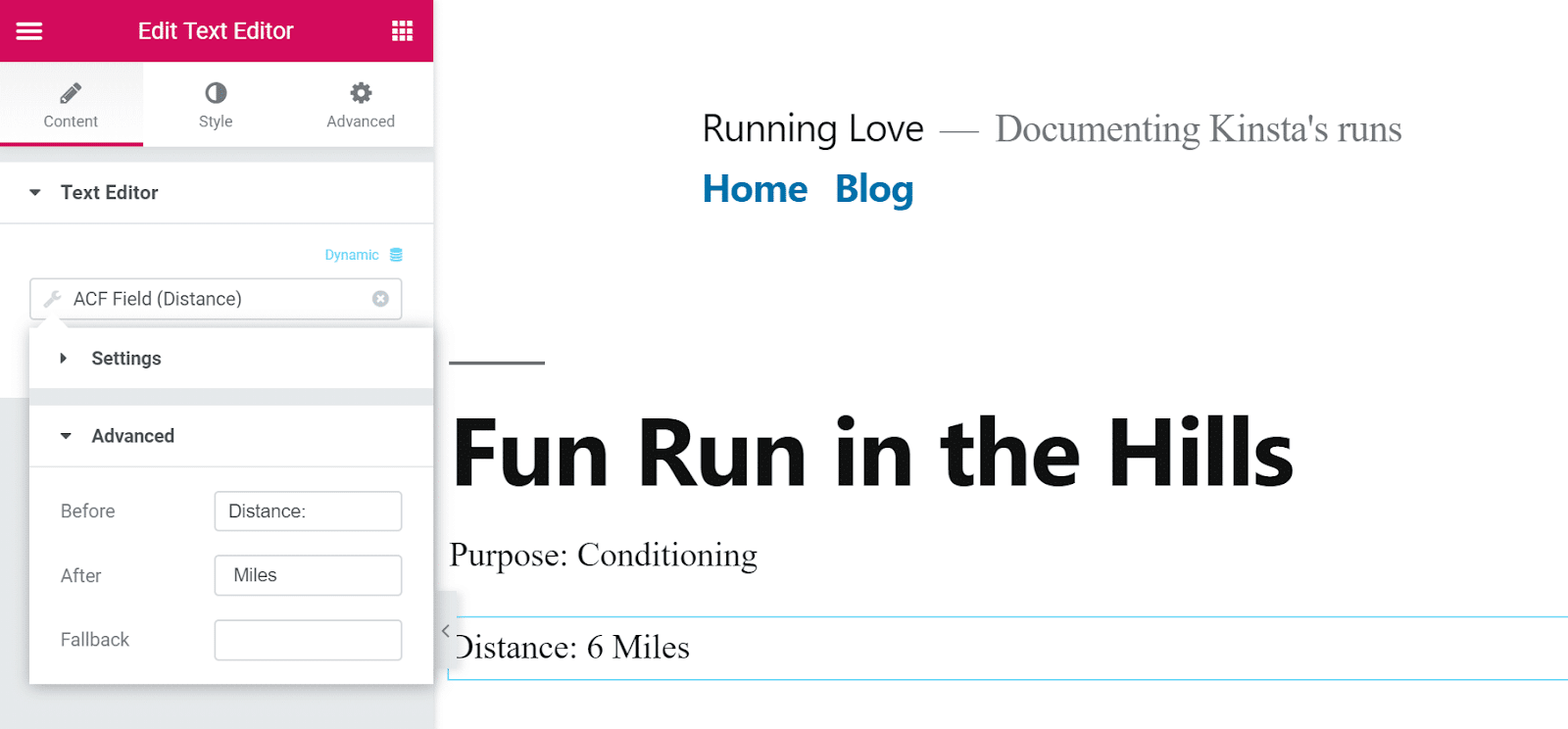Collapse the Text Editor section
Image resolution: width=1568 pixels, height=729 pixels.
click(35, 193)
